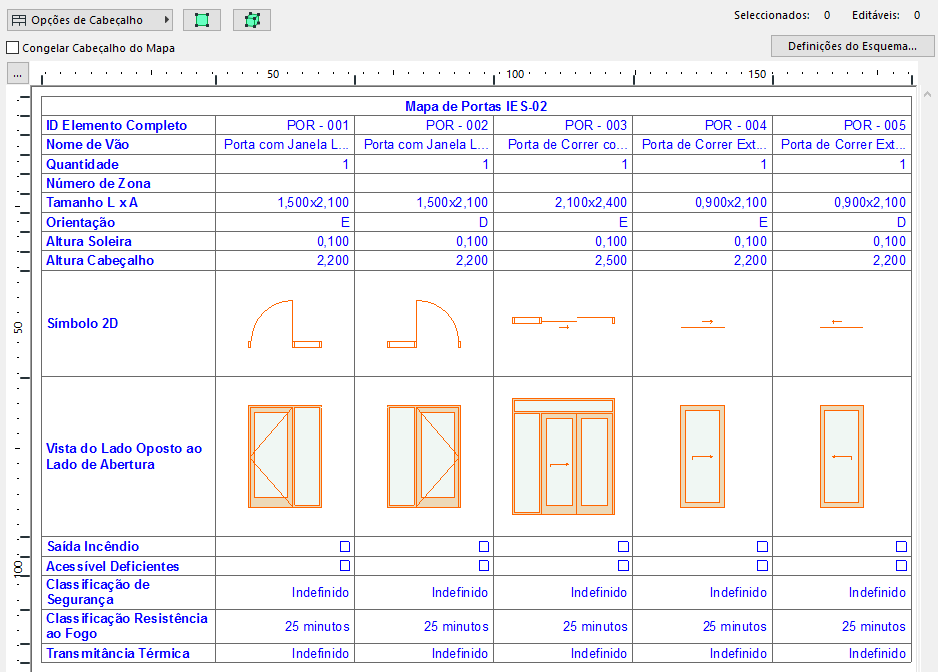Click the solid green square selection icon
938x672 pixels.
point(201,19)
